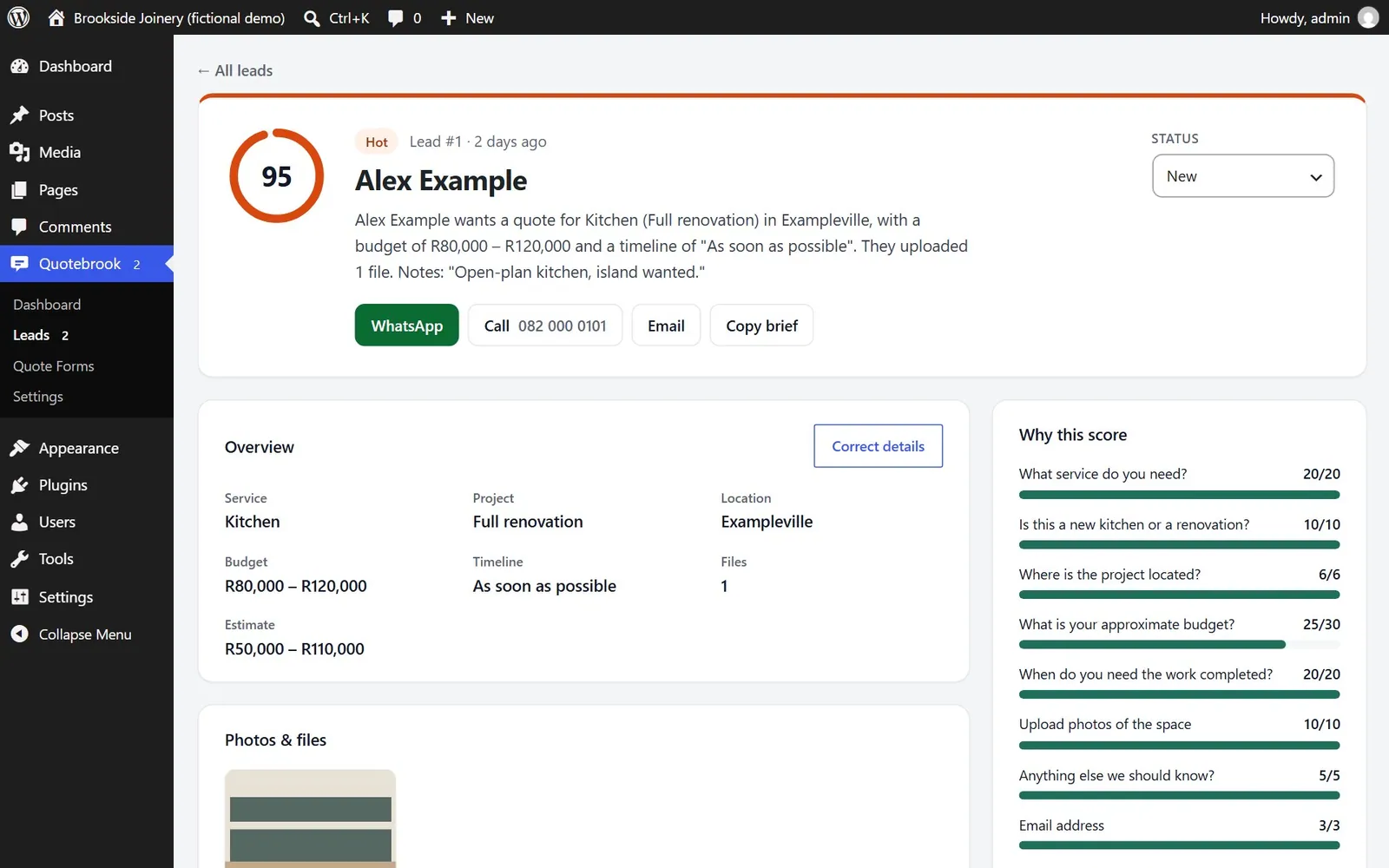1389x868 pixels.
Task: Open the uploaded photo thumbnail
Action: pos(310,819)
